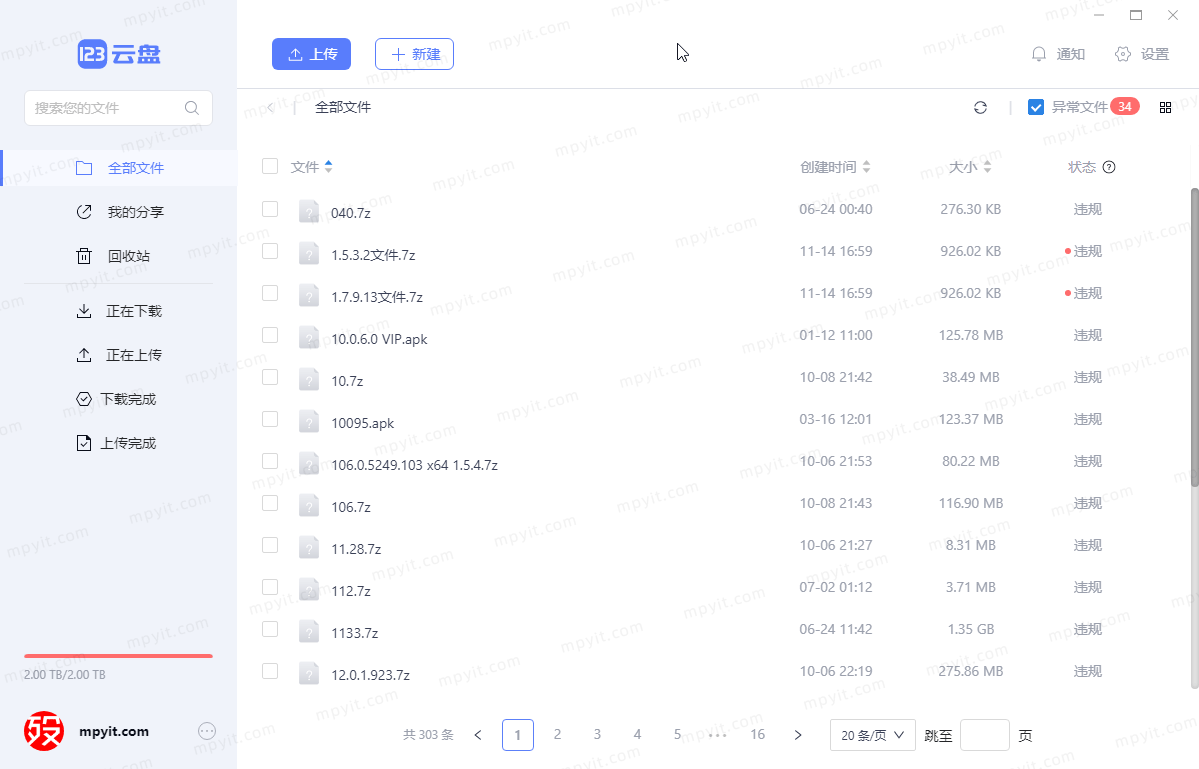The image size is (1199, 769).
Task: Toggle the select-all files checkbox in header
Action: point(270,167)
